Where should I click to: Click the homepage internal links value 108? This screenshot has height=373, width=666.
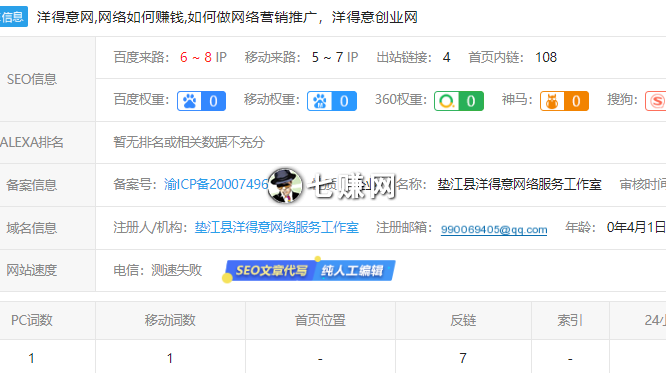(546, 57)
